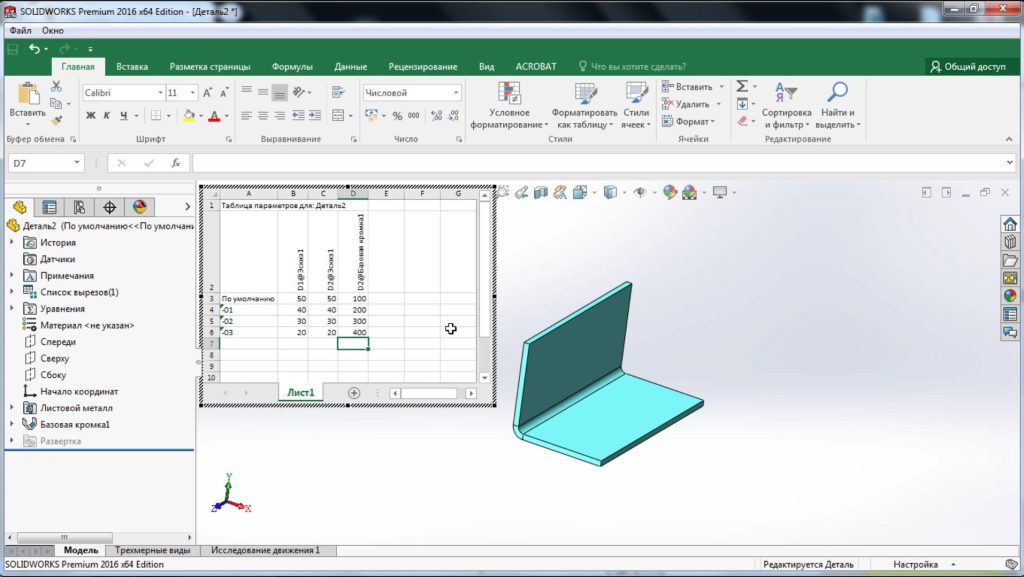Click the section view icon in viewport toolbar
Screen dimensions: 1024x577
tap(541, 192)
